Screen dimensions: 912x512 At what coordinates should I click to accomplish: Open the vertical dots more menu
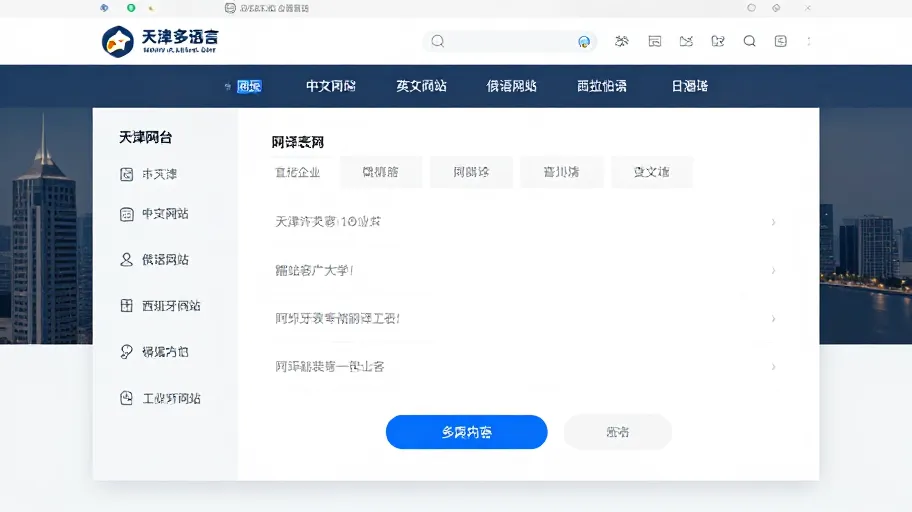coord(809,41)
